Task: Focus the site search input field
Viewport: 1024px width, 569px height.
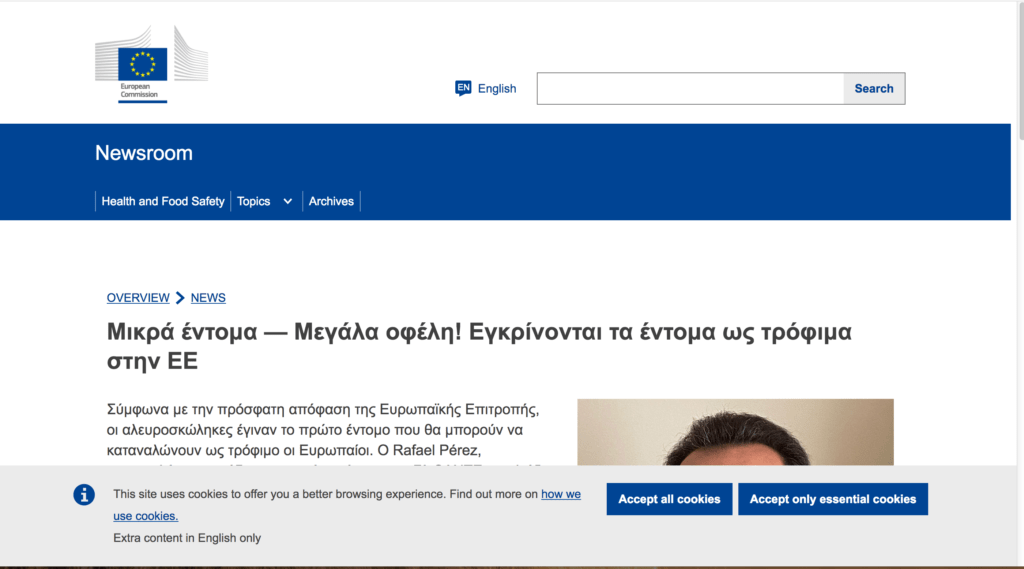Action: coord(690,88)
